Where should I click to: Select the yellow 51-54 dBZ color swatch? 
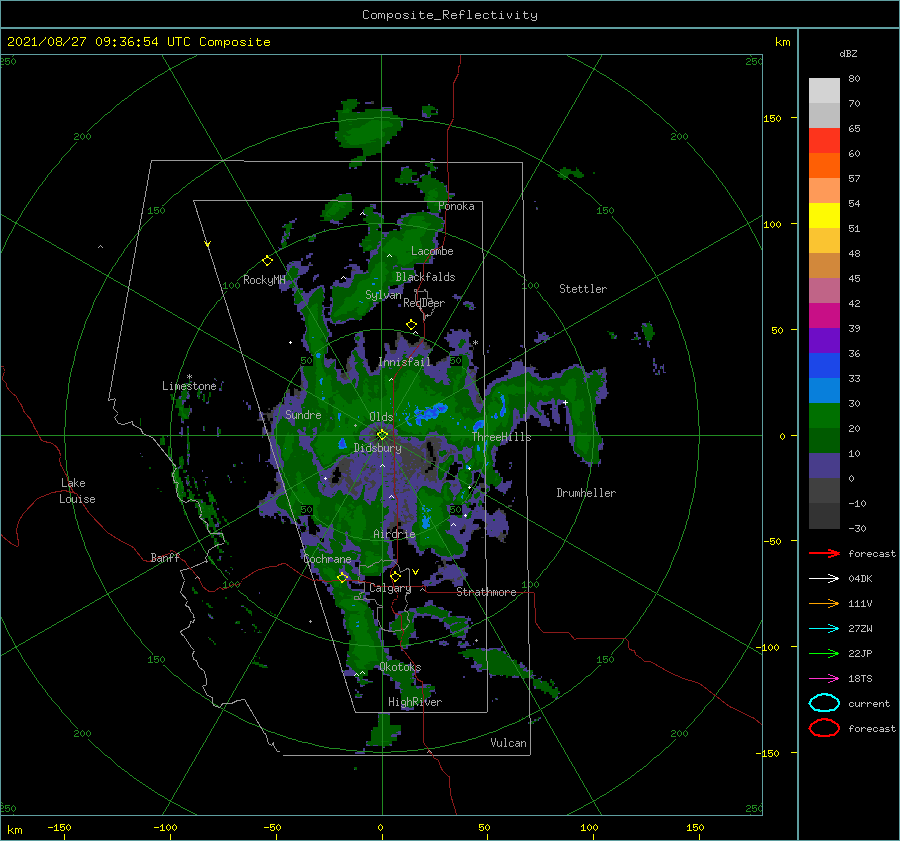click(824, 216)
